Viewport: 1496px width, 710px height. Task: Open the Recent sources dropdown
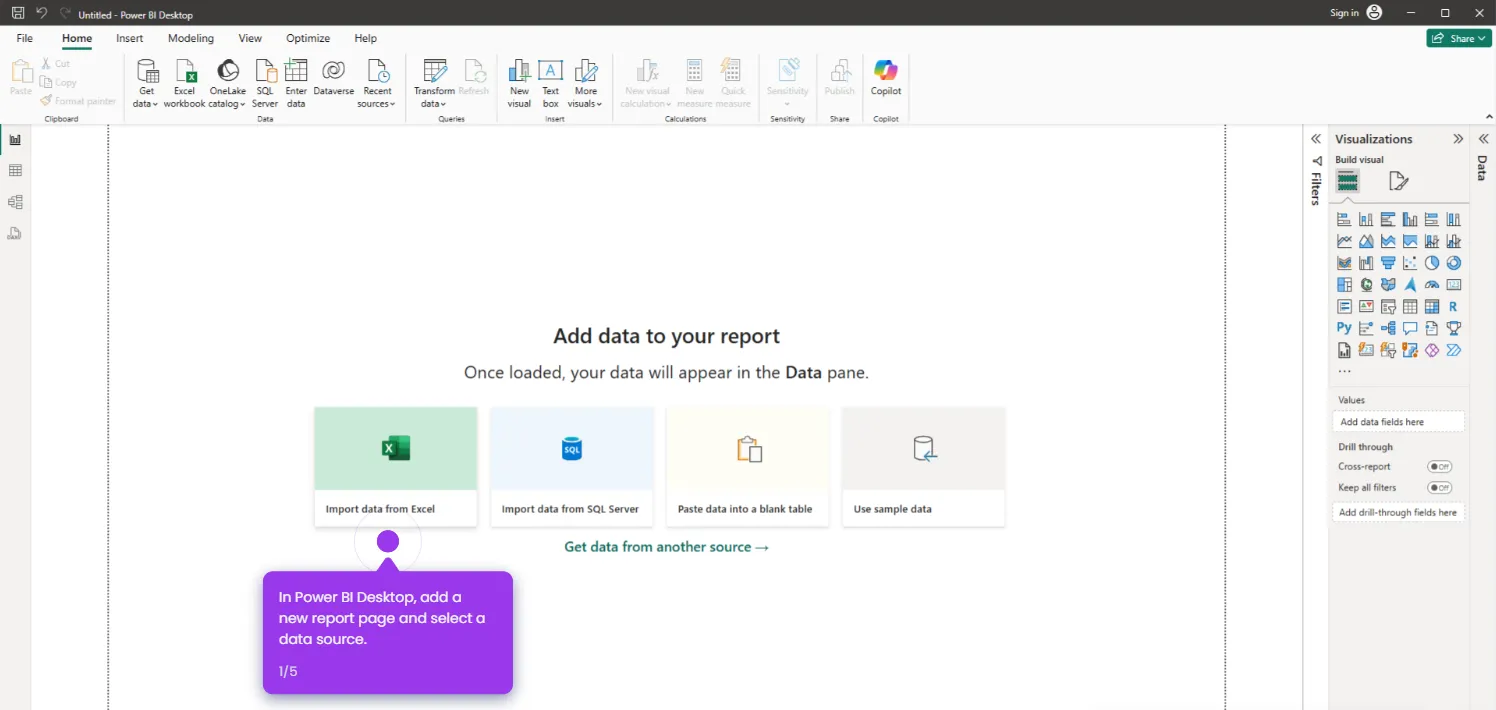377,83
